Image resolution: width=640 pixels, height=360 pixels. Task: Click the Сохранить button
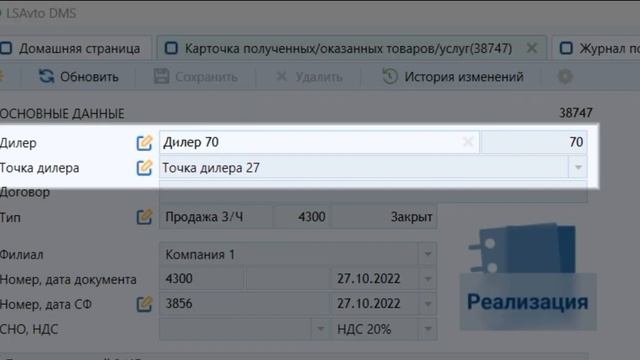tap(196, 76)
